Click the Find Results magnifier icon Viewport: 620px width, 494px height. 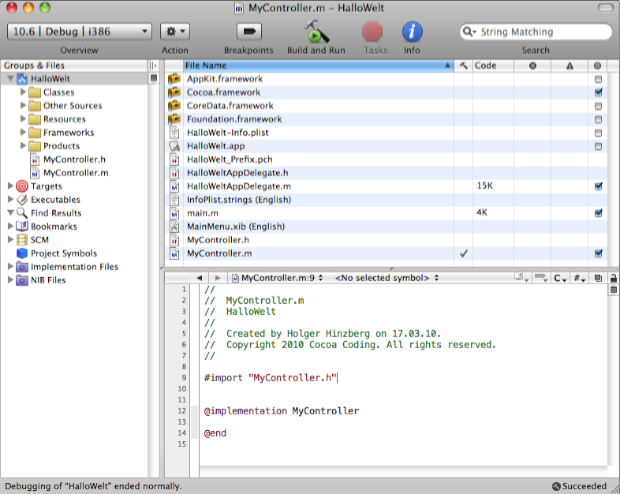tap(22, 213)
